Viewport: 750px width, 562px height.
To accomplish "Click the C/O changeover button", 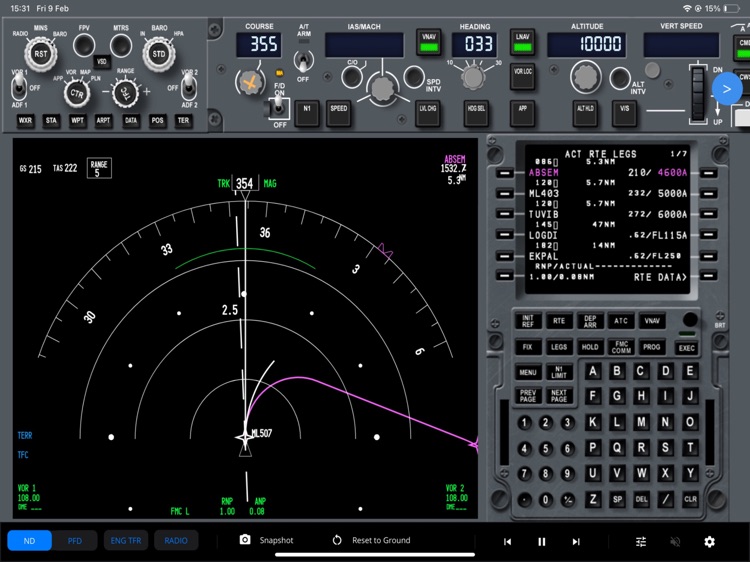I will (x=352, y=77).
